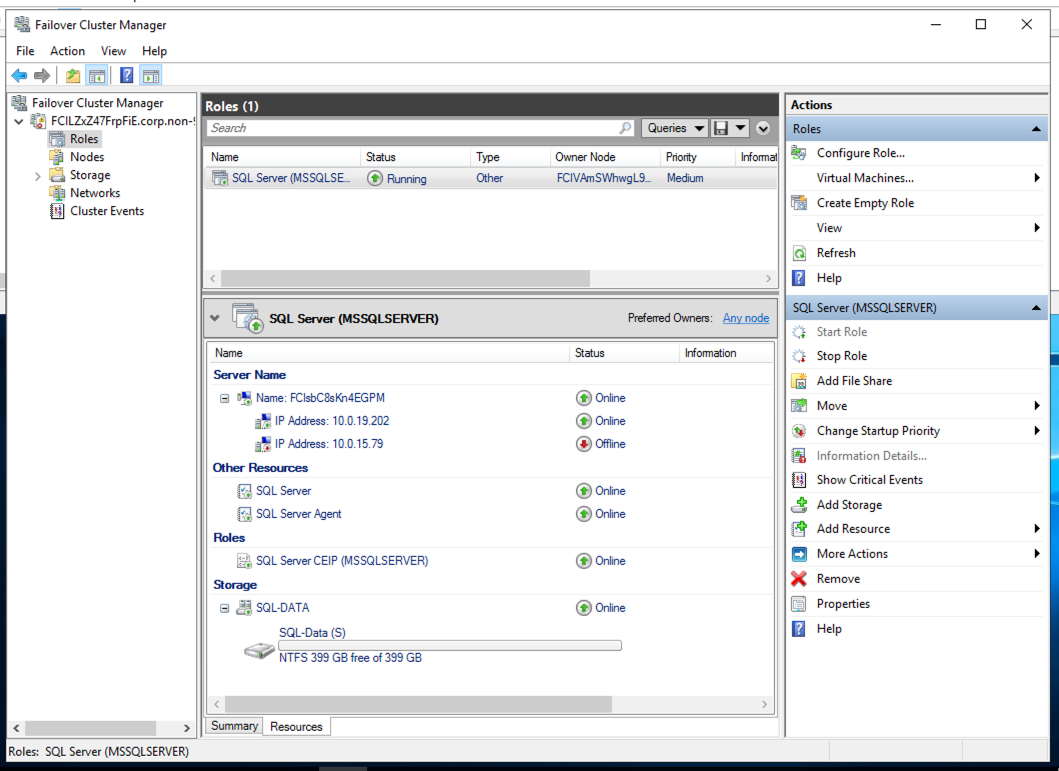
Task: Click the Stop Role action
Action: (x=842, y=356)
